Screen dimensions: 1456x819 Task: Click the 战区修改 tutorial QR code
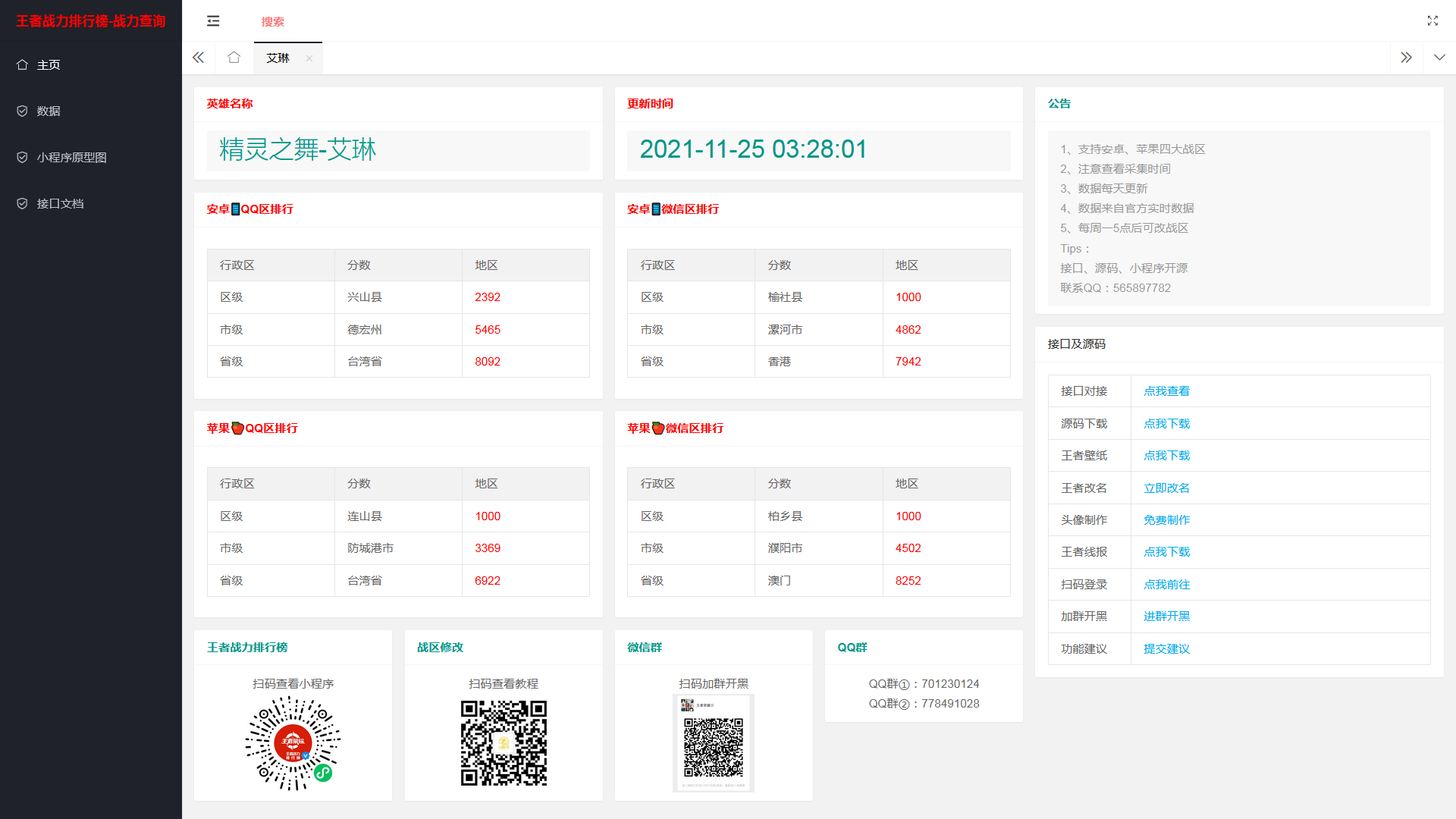(504, 743)
